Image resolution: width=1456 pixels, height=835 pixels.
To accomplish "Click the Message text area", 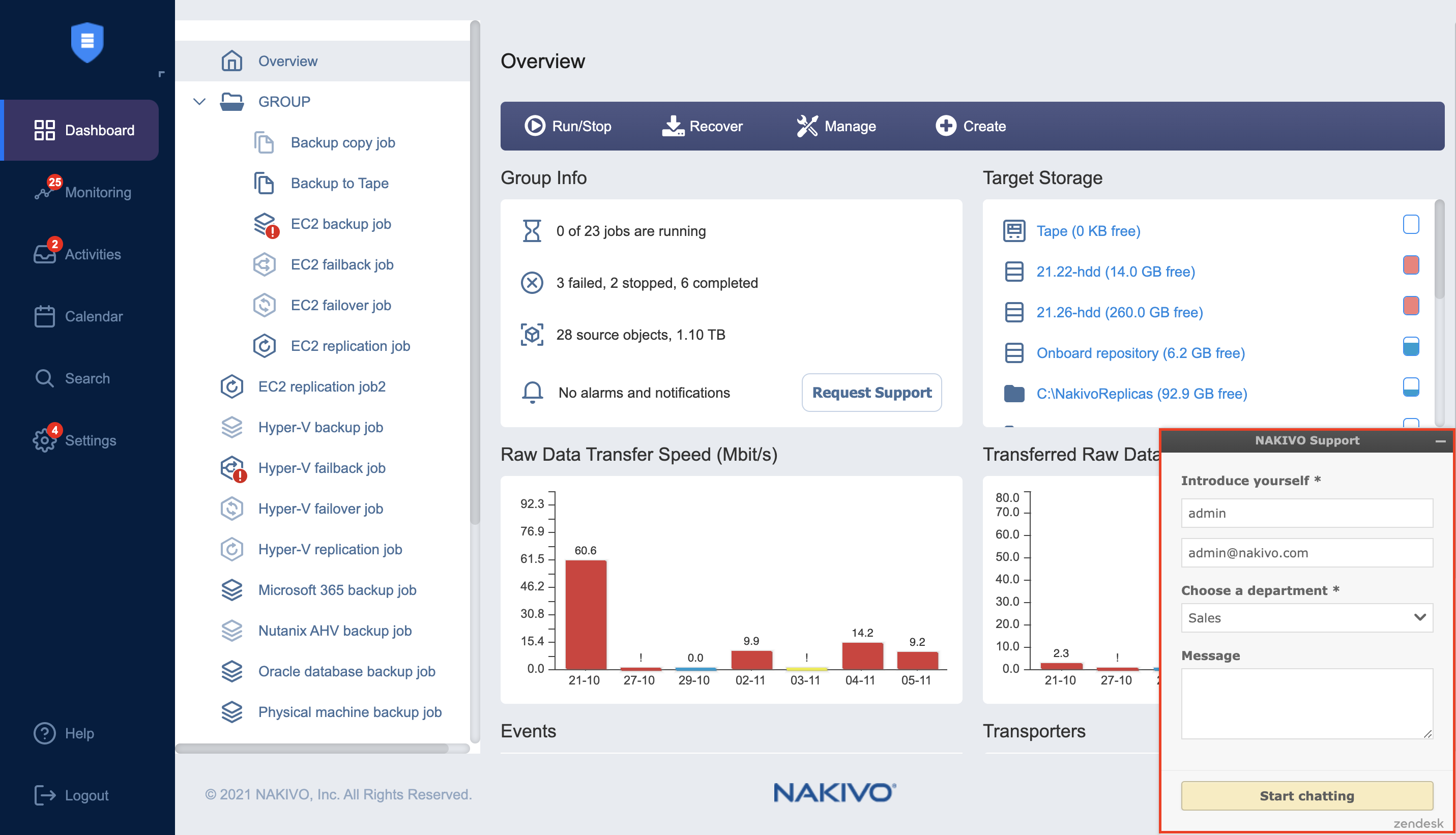I will [x=1306, y=703].
